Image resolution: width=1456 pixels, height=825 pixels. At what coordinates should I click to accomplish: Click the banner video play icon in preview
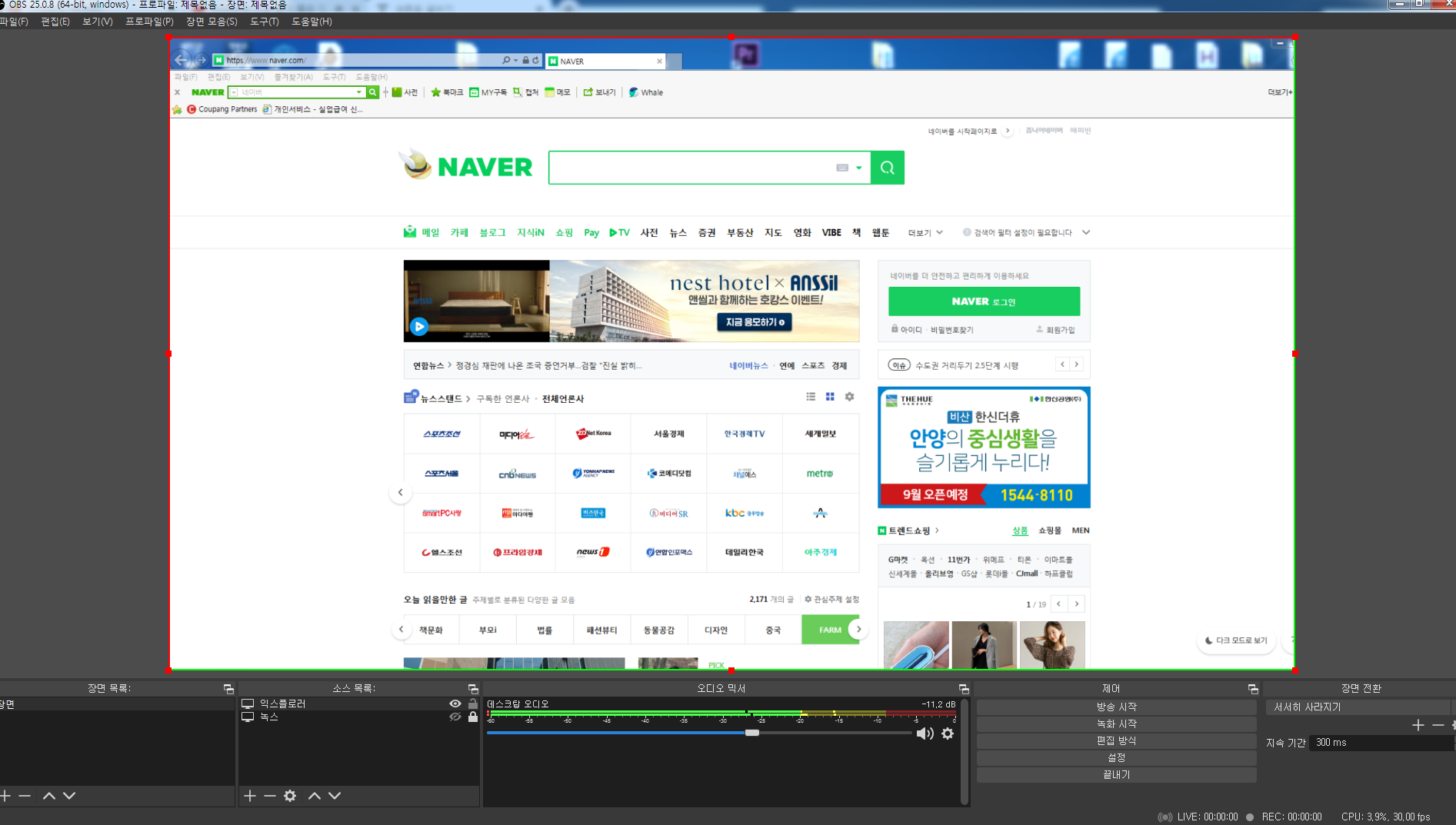[419, 327]
